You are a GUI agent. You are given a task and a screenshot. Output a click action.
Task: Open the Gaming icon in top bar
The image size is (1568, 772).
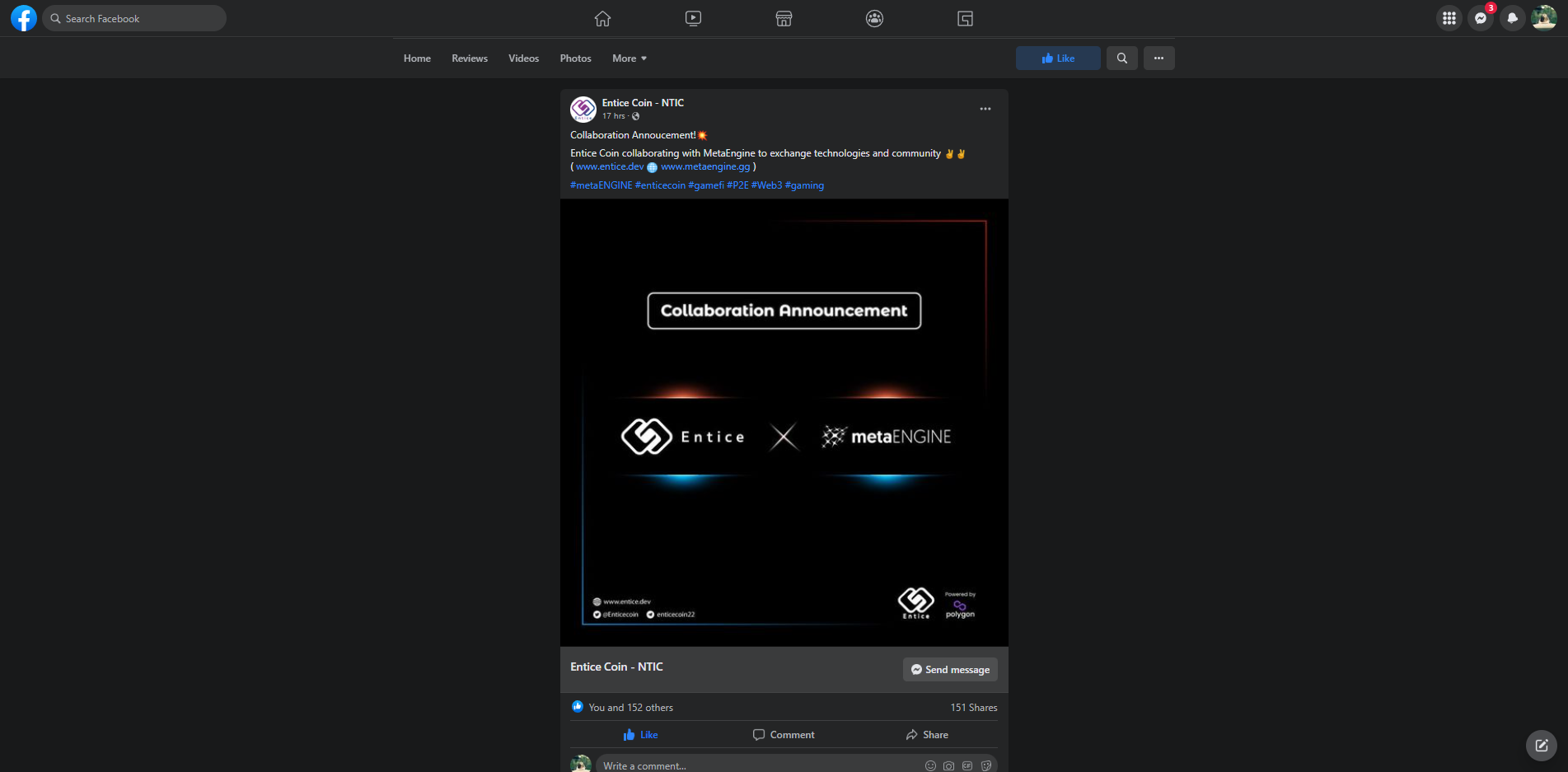[965, 18]
